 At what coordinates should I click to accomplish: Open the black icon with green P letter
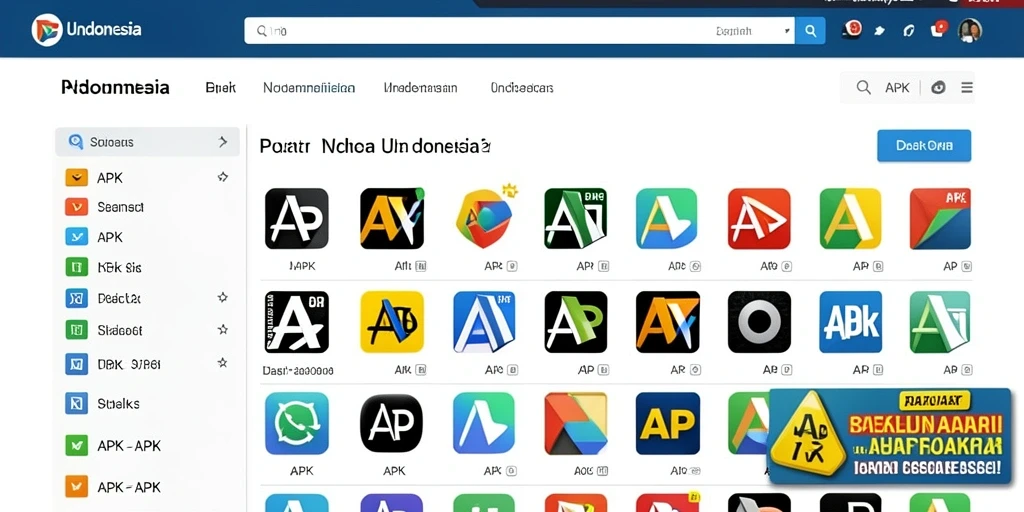575,322
